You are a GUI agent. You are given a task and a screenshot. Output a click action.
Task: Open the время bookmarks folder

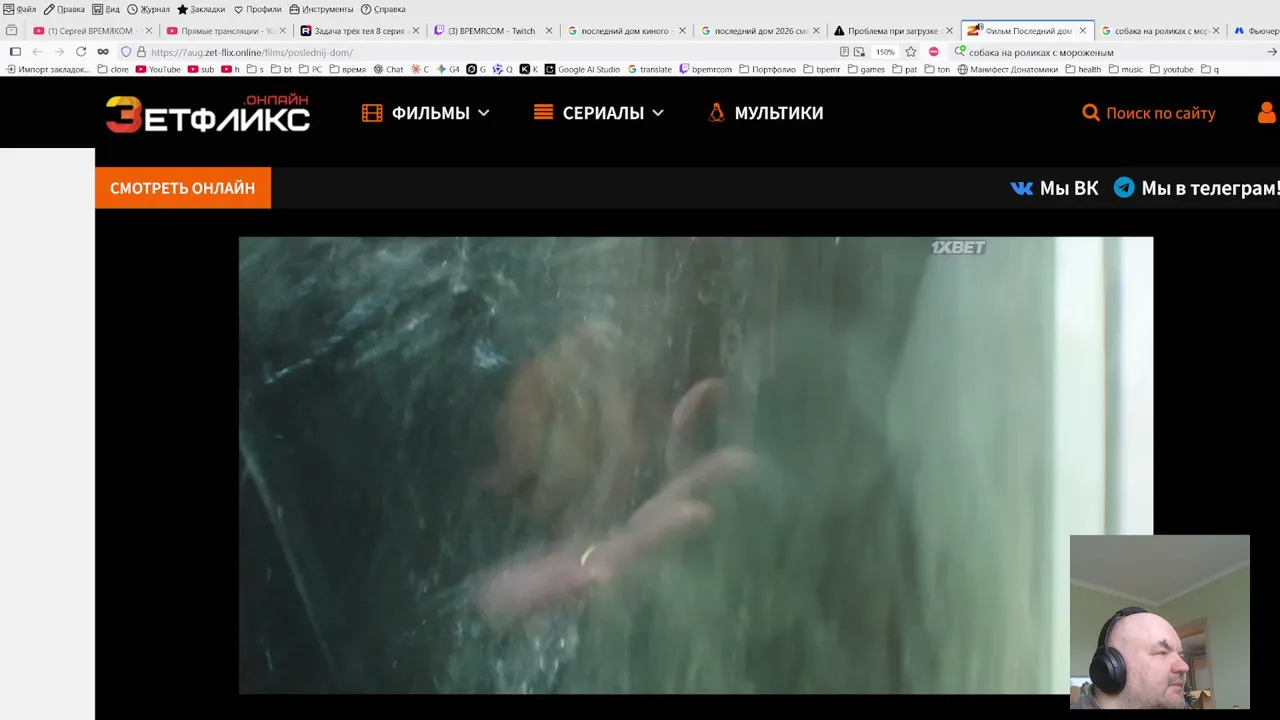[347, 70]
